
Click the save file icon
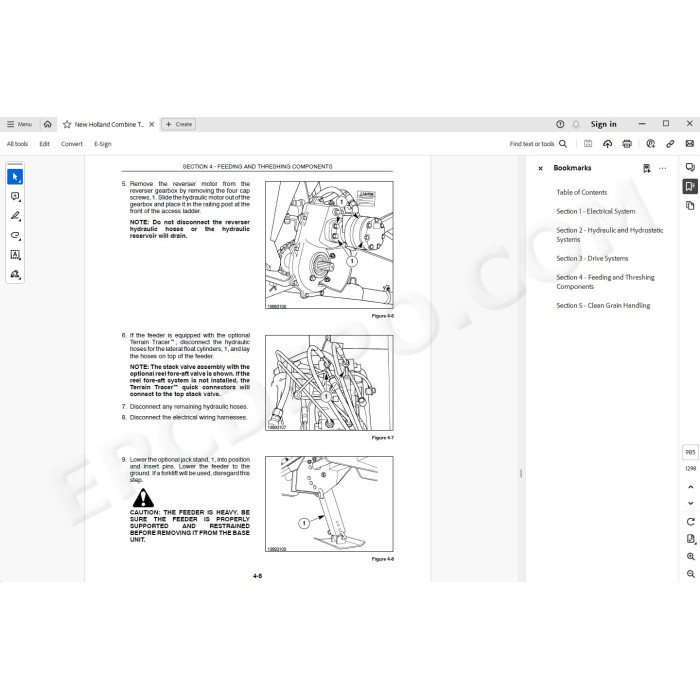pyautogui.click(x=588, y=144)
